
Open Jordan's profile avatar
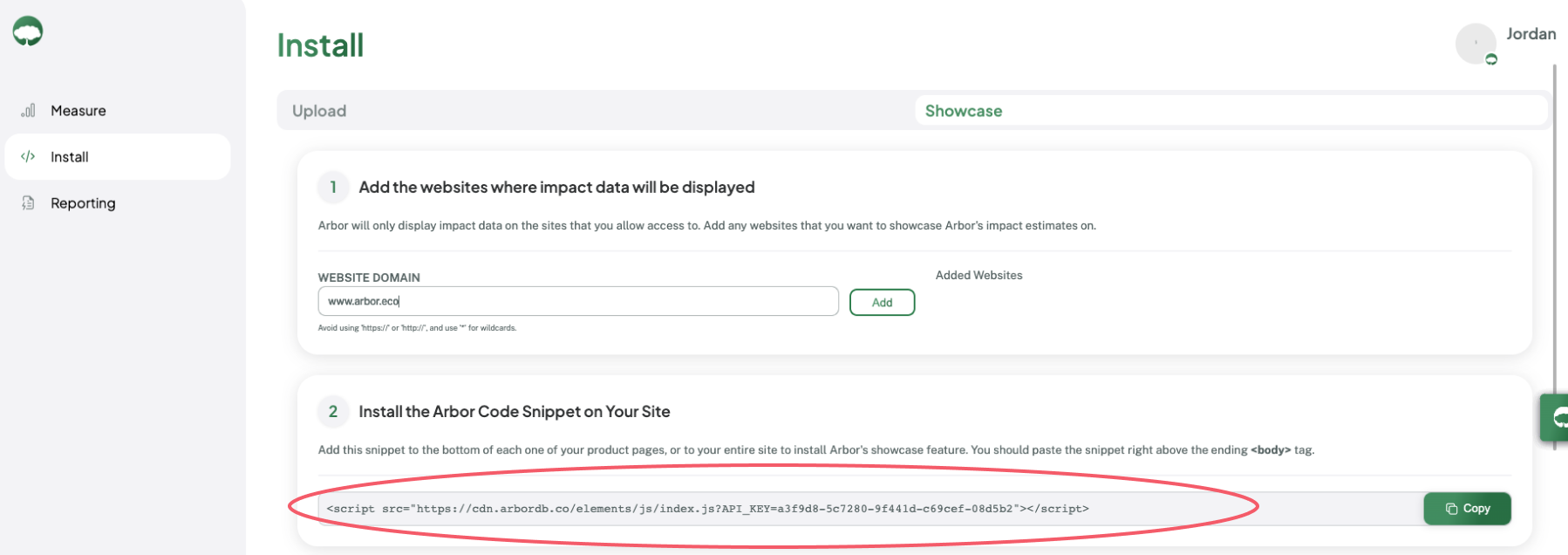(1476, 44)
